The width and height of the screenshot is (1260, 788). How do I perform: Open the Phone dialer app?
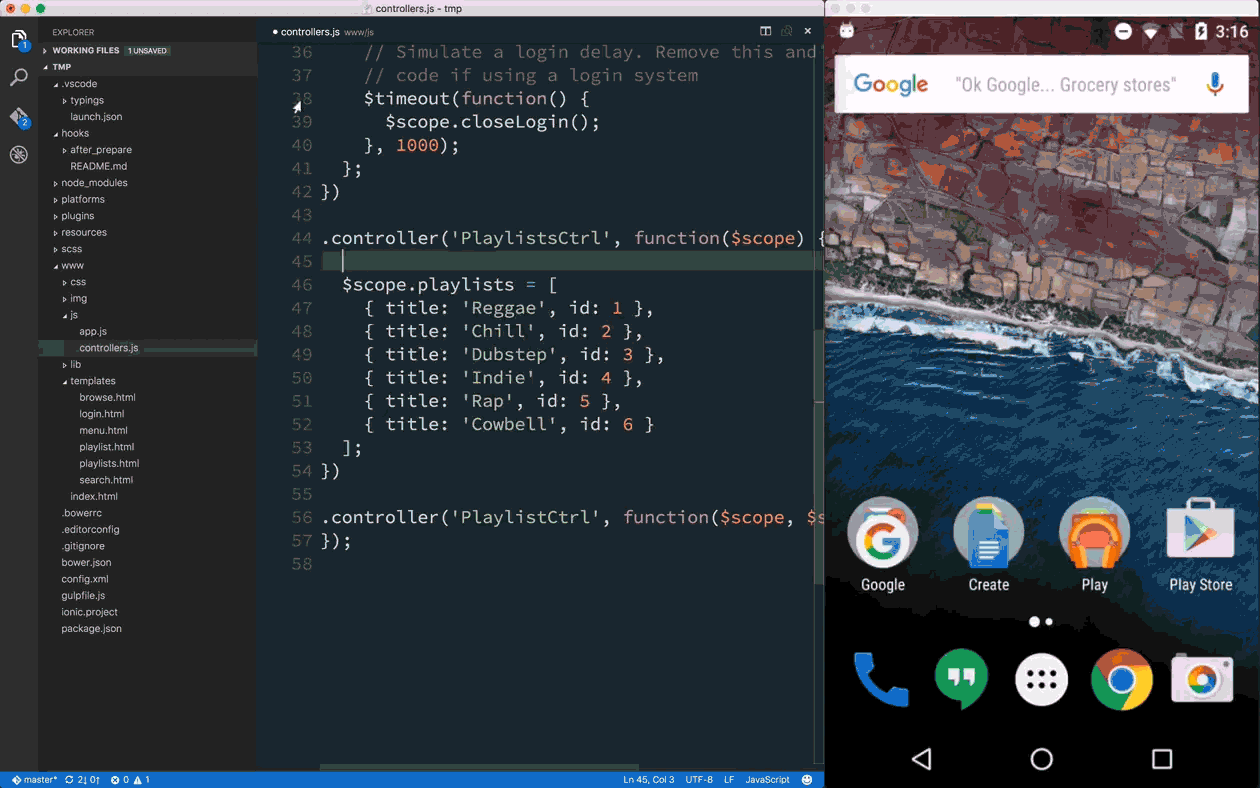881,679
